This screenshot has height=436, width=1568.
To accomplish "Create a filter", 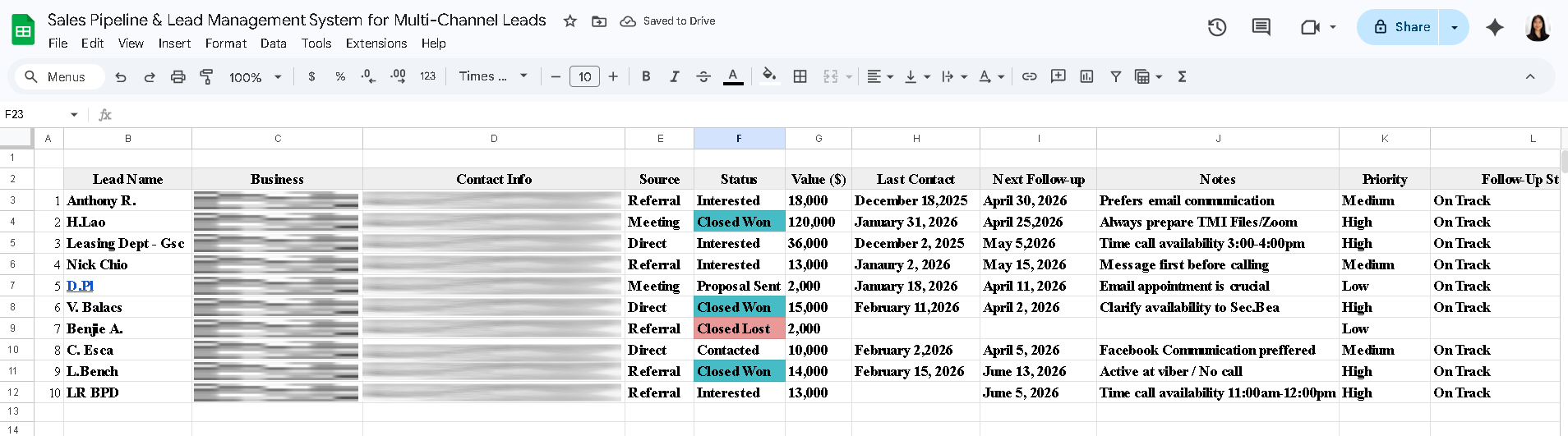I will [x=1115, y=76].
